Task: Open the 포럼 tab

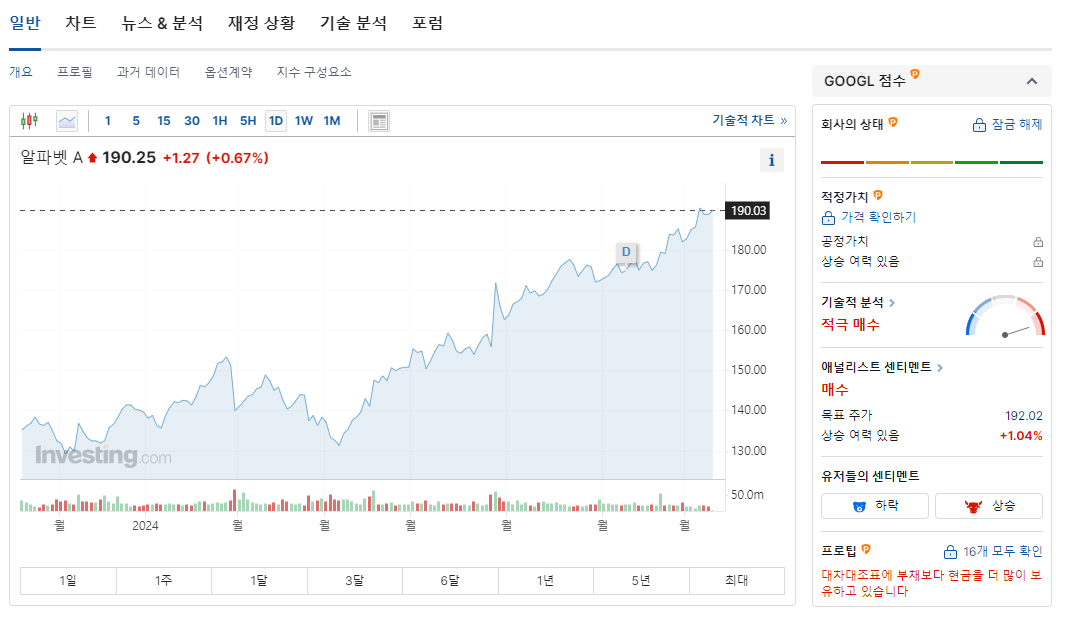Action: pyautogui.click(x=427, y=23)
